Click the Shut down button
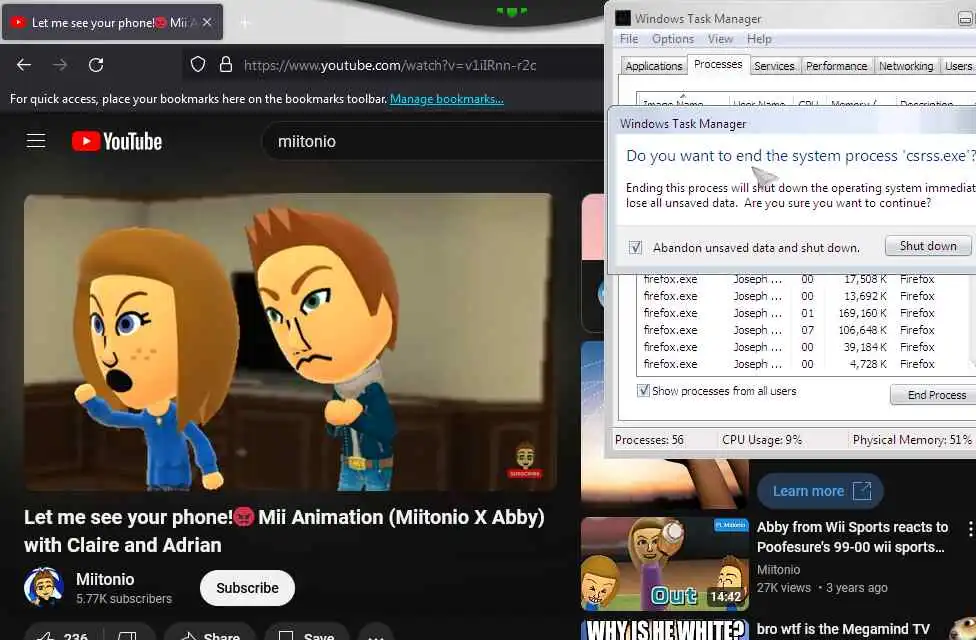 [x=928, y=246]
